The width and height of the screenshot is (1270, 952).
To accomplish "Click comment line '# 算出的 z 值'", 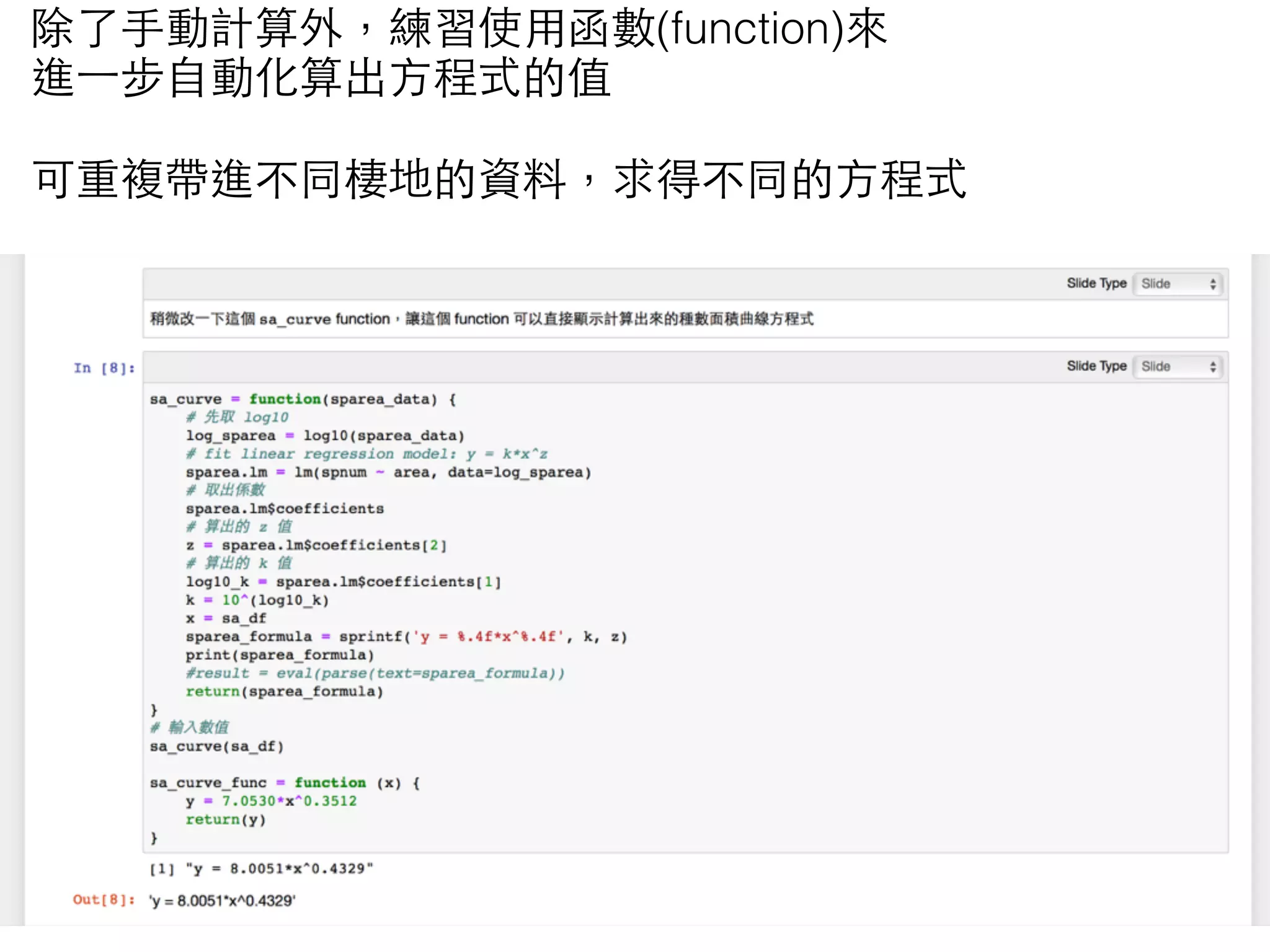I will [x=239, y=527].
